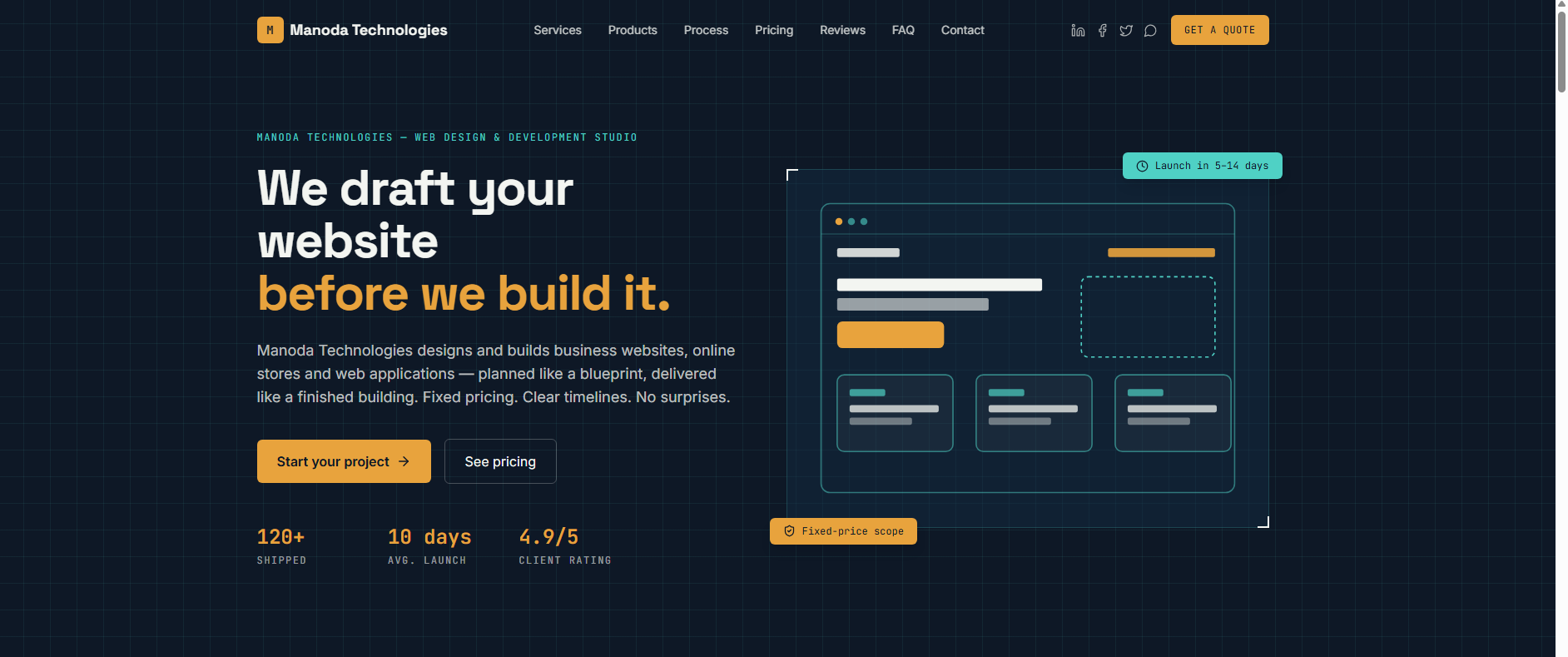1568x657 pixels.
Task: Click the See pricing button
Action: pos(500,461)
